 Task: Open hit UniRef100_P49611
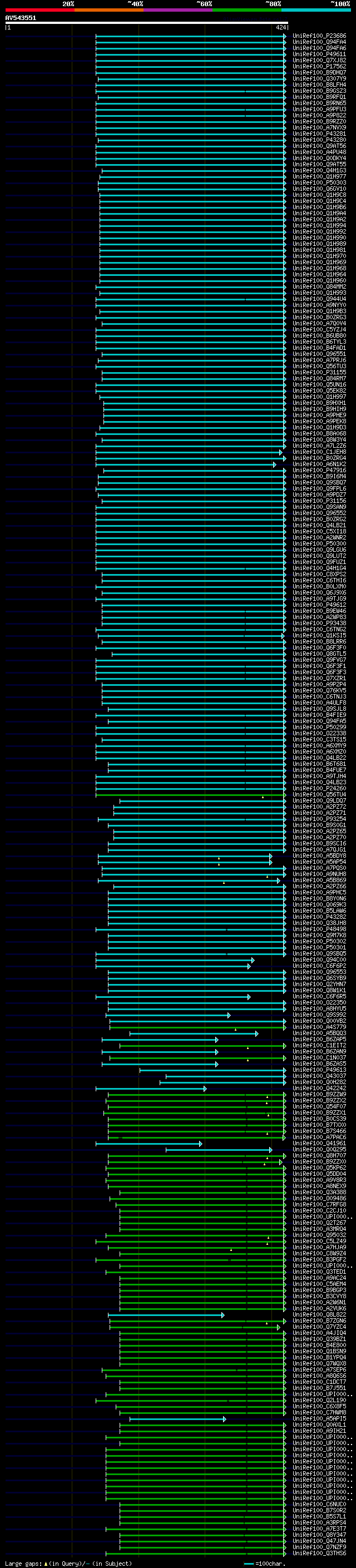[319, 54]
